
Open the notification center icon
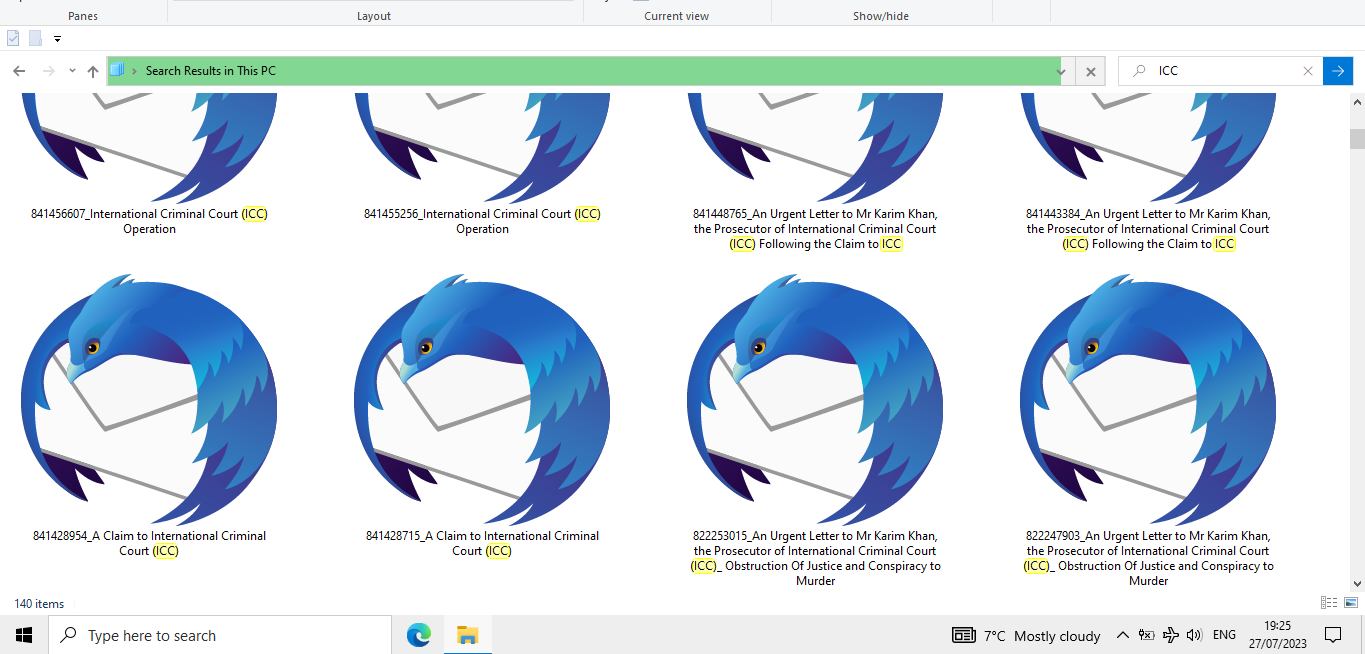1332,635
